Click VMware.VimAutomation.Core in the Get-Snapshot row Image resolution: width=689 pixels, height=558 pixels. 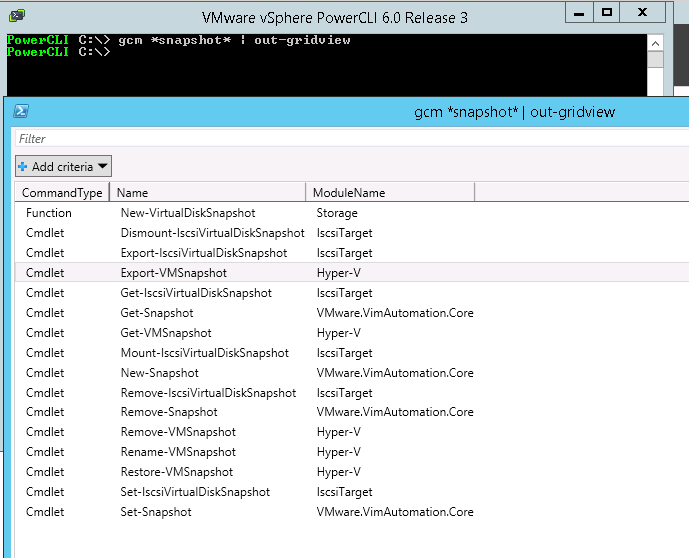pyautogui.click(x=395, y=313)
